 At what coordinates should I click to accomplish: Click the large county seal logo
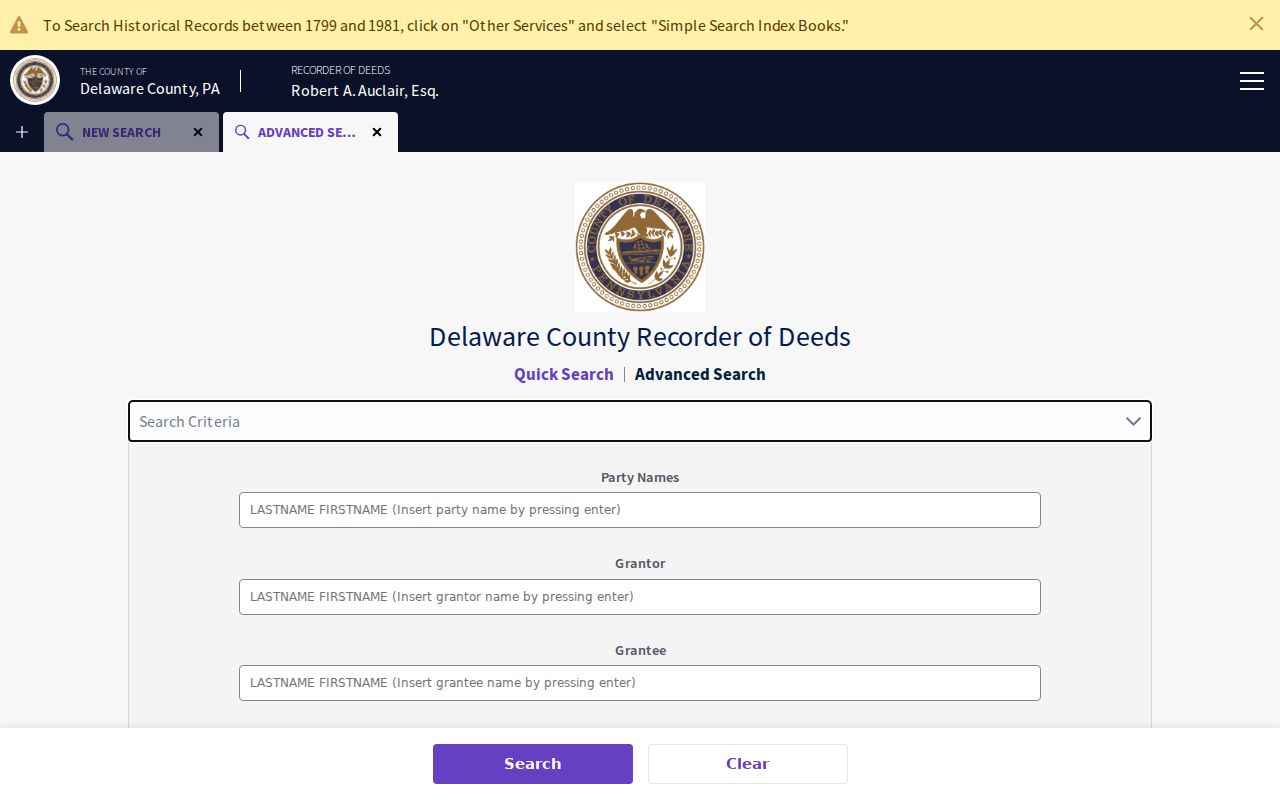click(640, 247)
